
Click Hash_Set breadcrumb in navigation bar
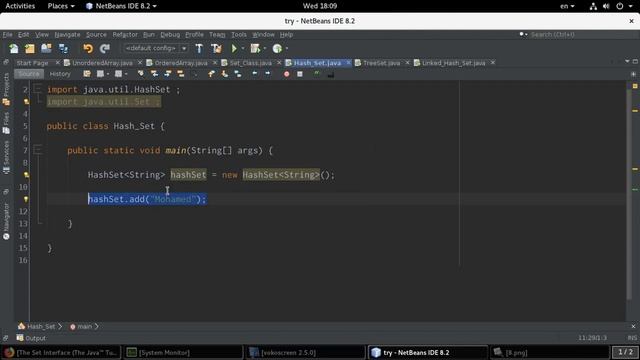click(x=41, y=327)
